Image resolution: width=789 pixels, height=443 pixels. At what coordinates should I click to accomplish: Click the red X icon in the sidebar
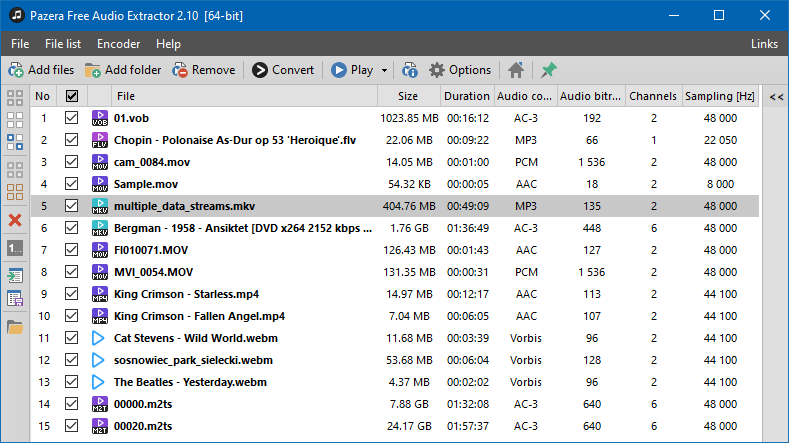point(15,220)
